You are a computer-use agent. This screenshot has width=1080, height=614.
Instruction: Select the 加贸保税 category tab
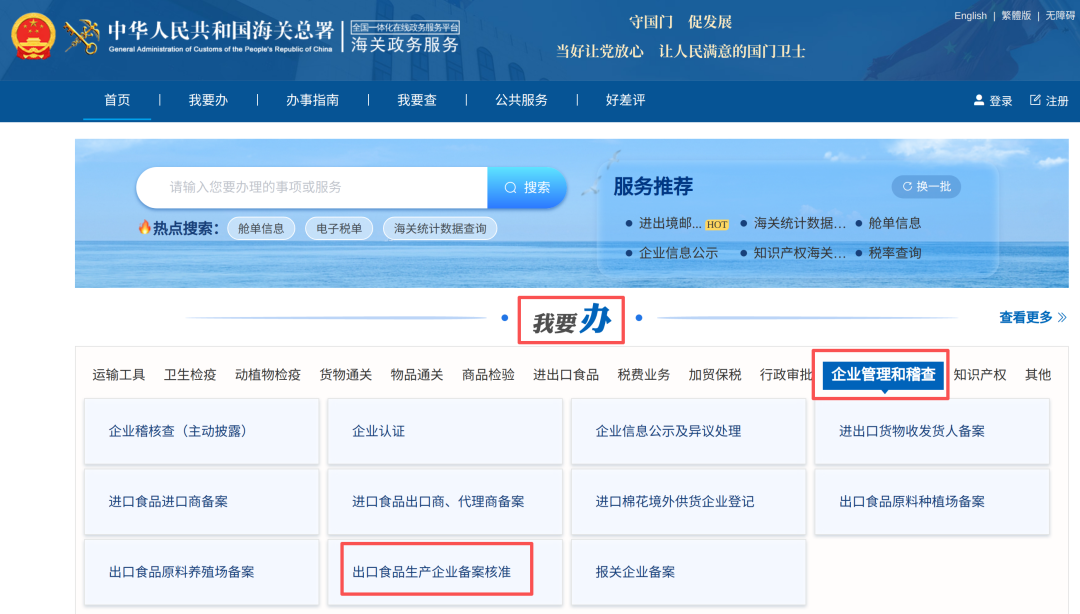coord(715,374)
